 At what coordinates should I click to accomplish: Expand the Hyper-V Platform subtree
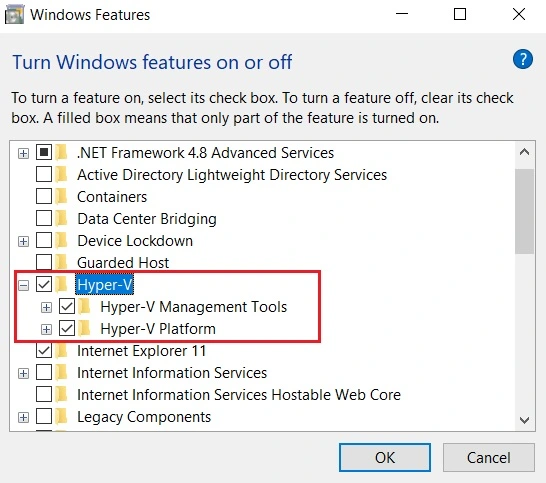46,329
